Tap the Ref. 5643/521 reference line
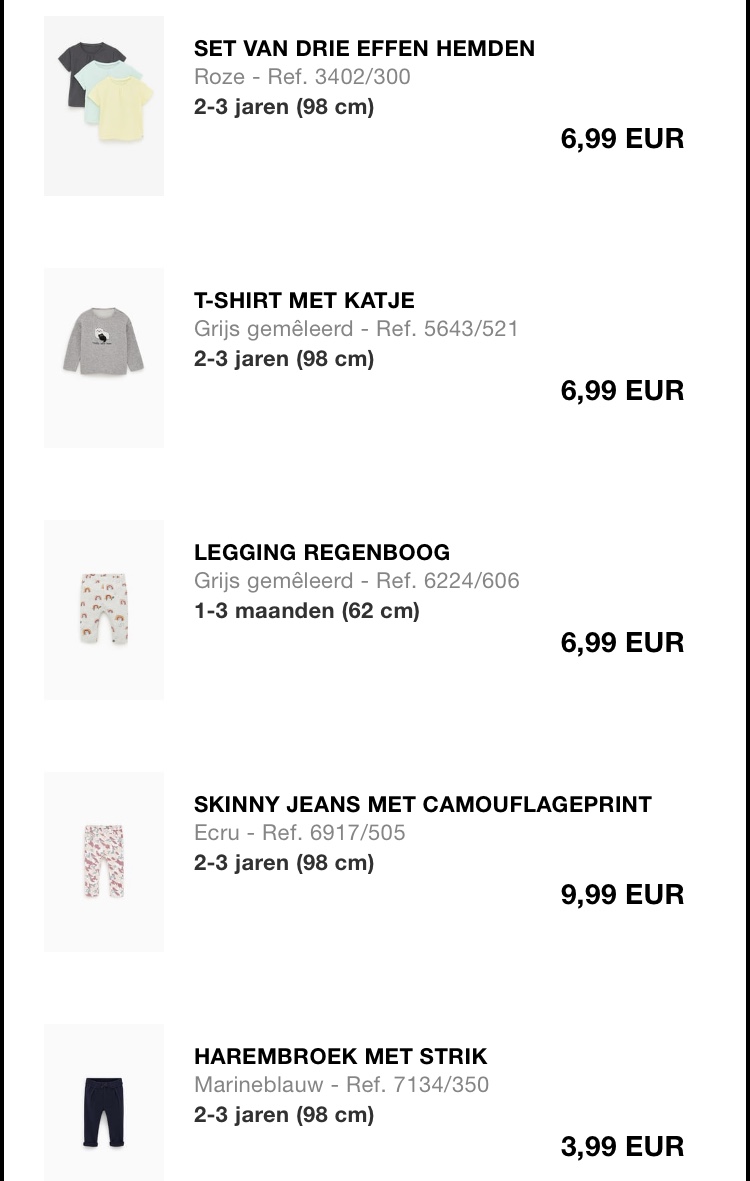750x1181 pixels. tap(356, 329)
